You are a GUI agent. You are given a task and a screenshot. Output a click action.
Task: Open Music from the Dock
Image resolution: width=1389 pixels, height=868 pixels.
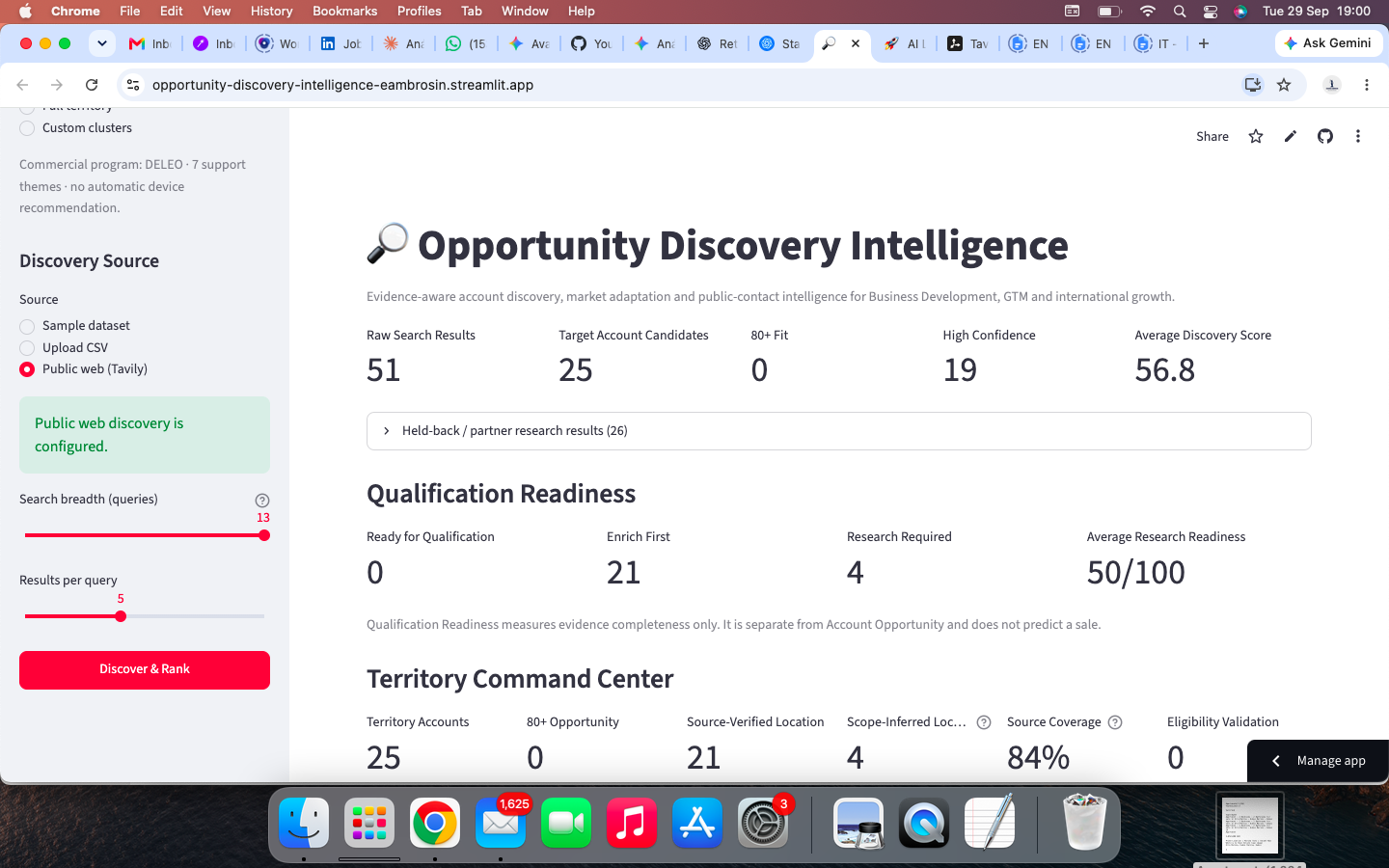click(x=632, y=823)
